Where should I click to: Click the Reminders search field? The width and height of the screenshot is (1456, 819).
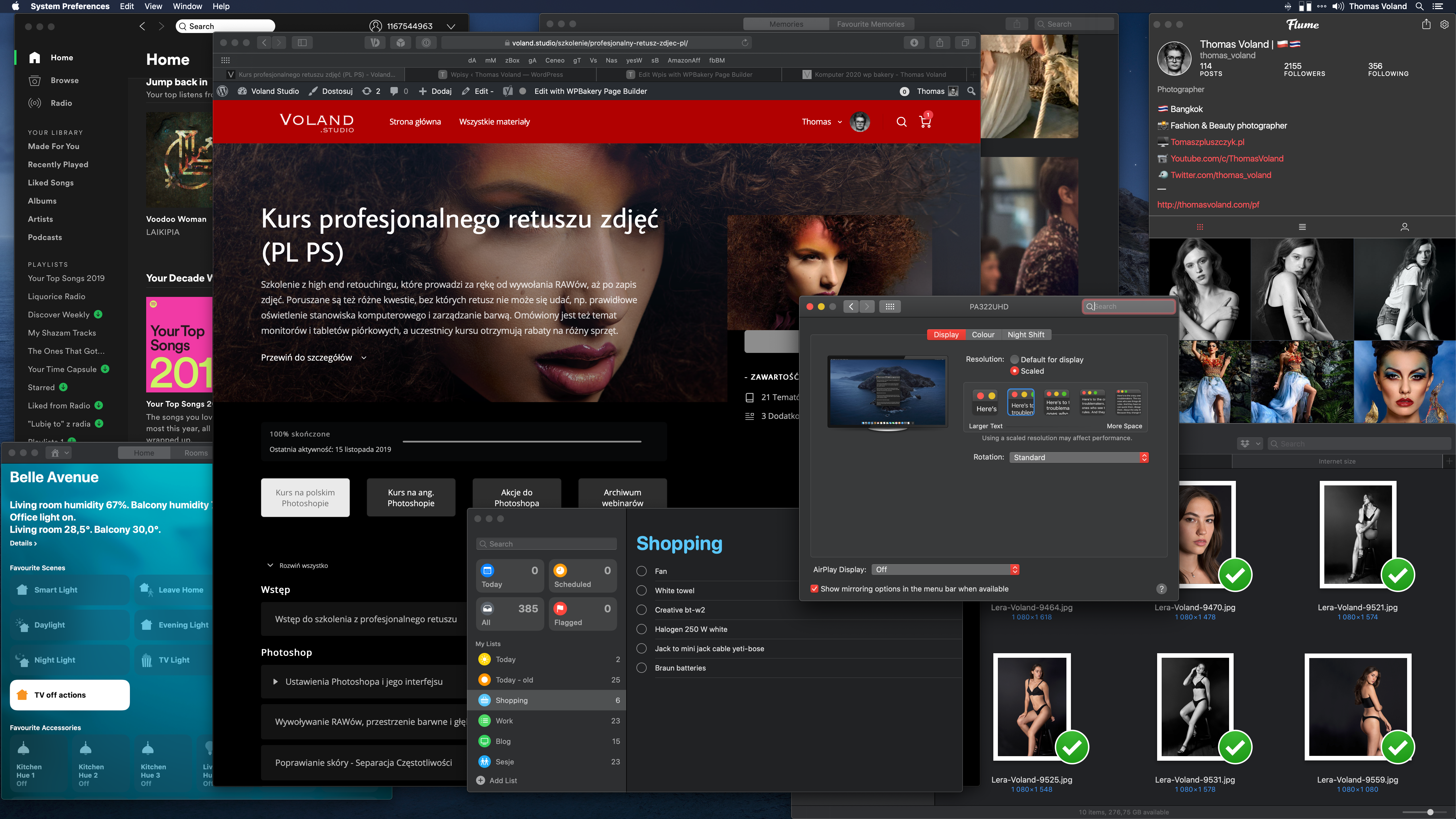pyautogui.click(x=546, y=544)
